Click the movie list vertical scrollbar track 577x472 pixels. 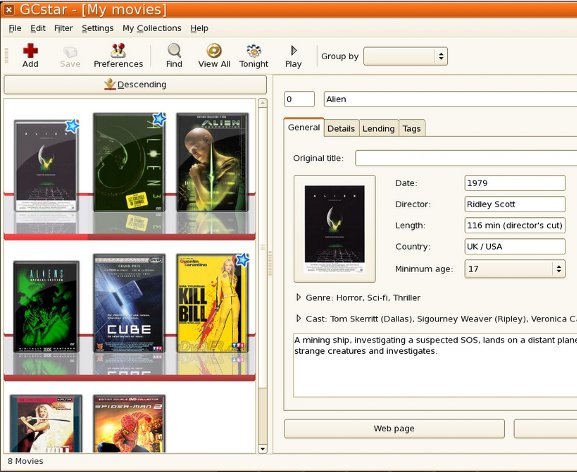262,416
